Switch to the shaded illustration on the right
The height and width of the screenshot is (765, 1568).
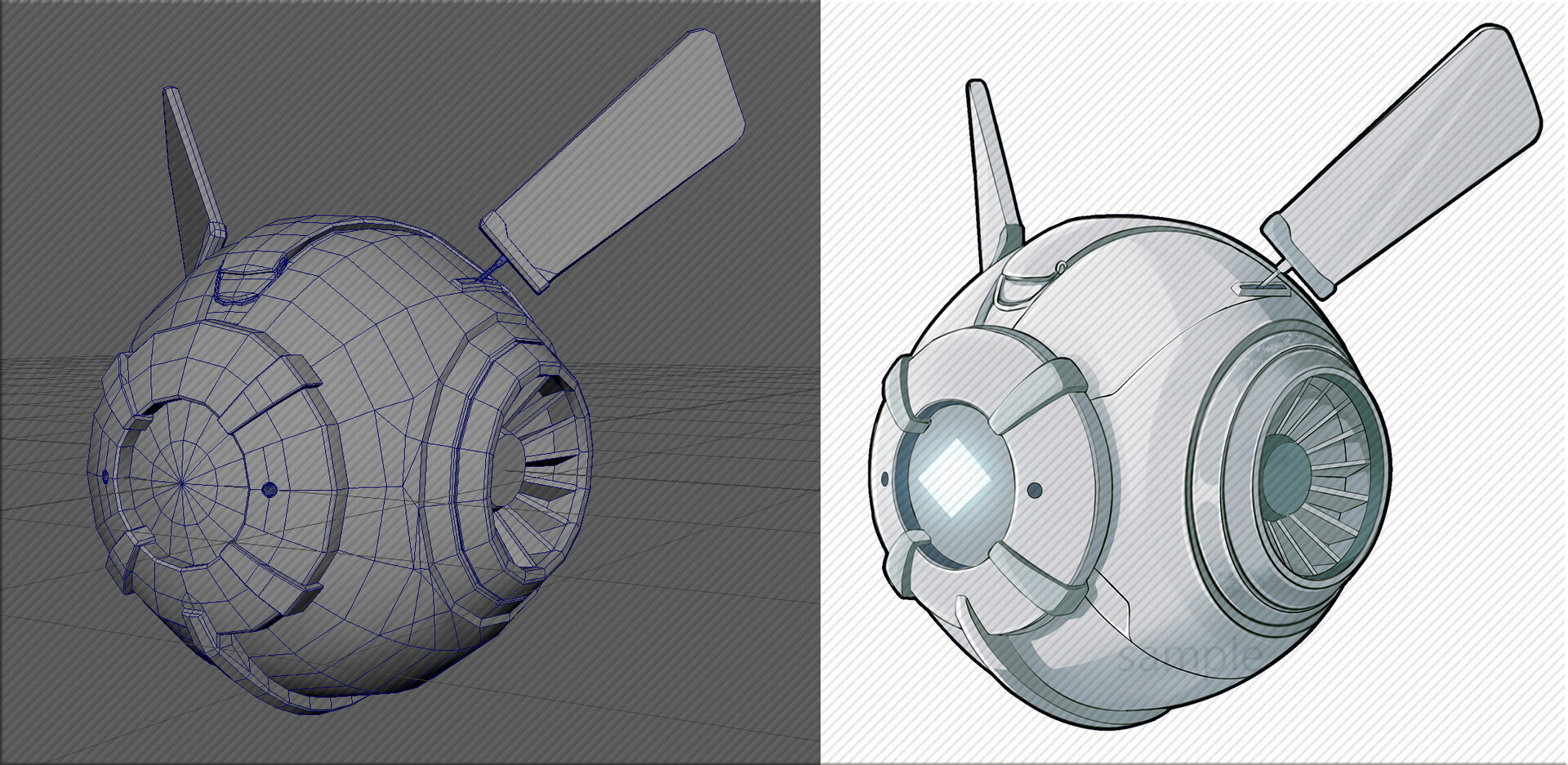coord(1176,382)
